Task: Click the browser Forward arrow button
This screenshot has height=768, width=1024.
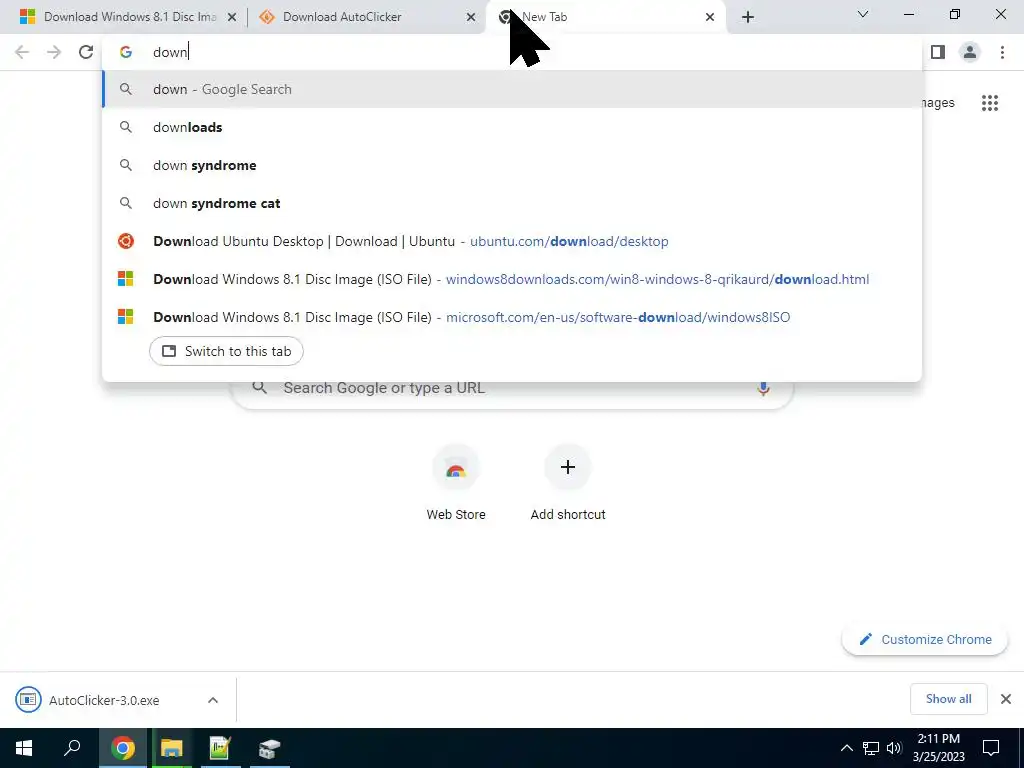Action: (x=54, y=52)
